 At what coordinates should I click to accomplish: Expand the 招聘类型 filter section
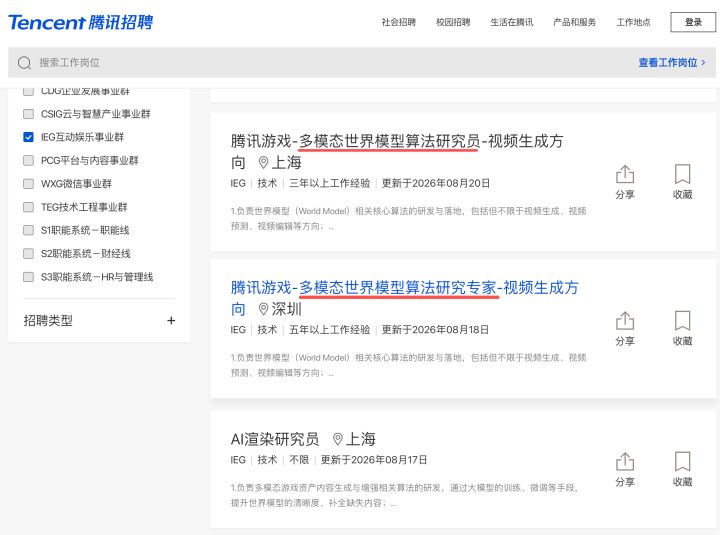pos(171,321)
